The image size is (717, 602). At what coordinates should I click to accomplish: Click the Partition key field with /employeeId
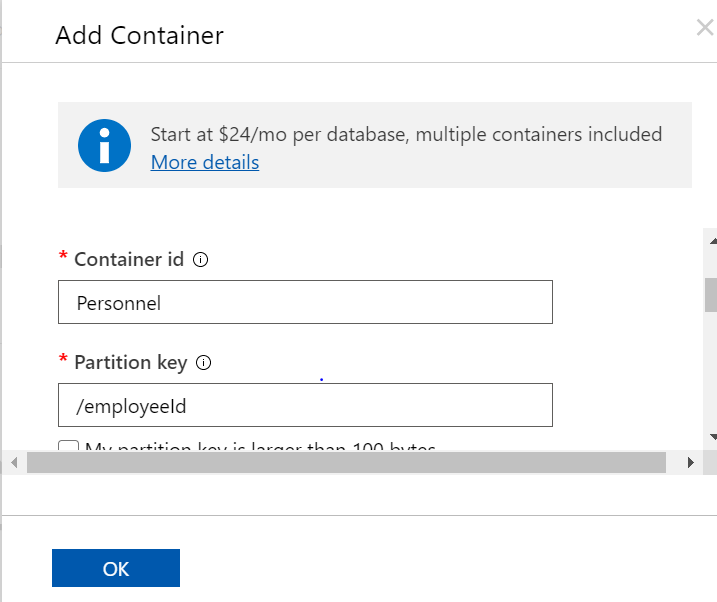pos(305,405)
